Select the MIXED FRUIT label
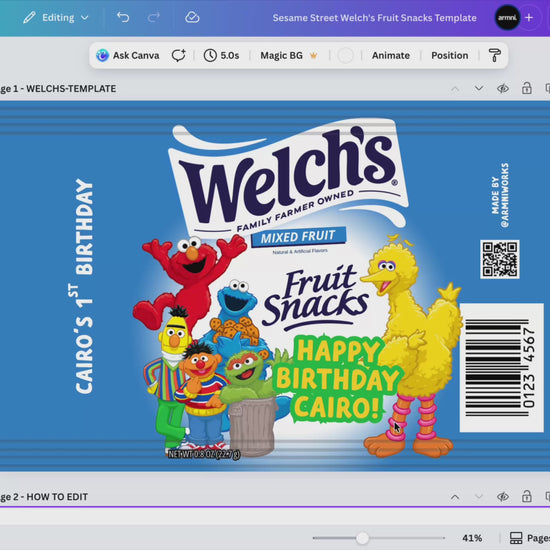Viewport: 550px width, 550px height. pos(299,237)
